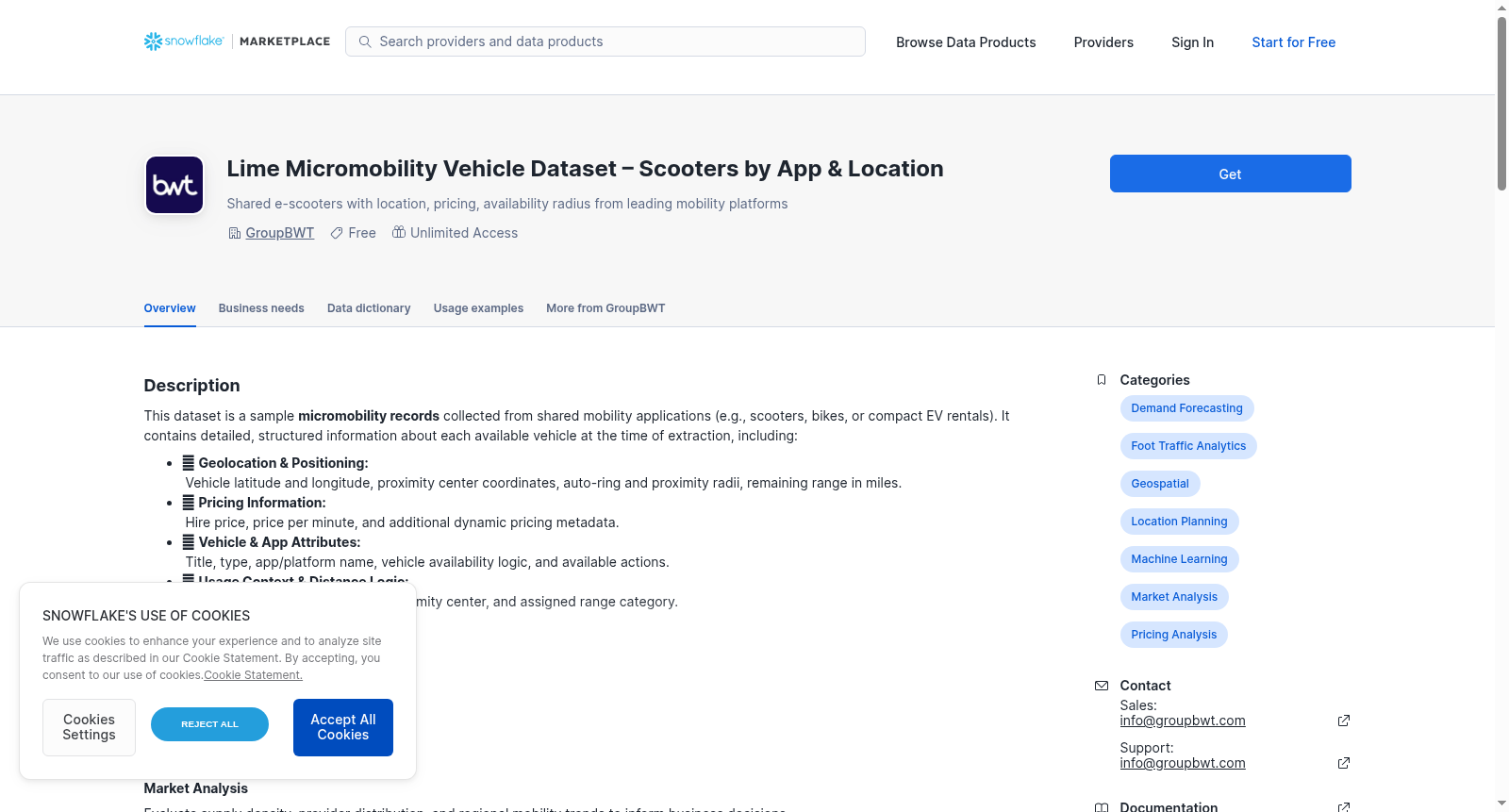Select the Pricing Analysis category tag
Viewport: 1509px width, 812px height.
click(1173, 635)
